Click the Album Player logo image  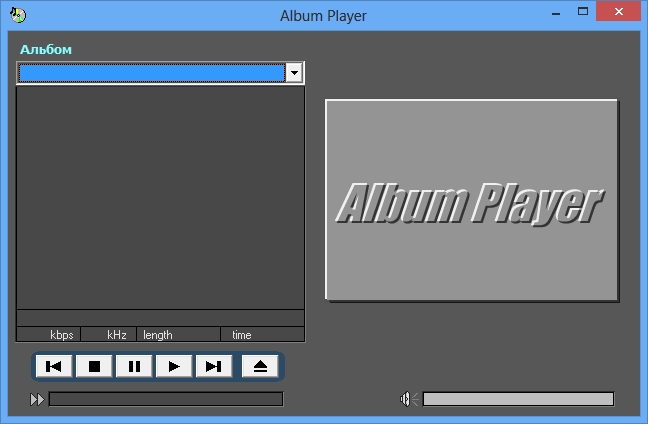(471, 200)
